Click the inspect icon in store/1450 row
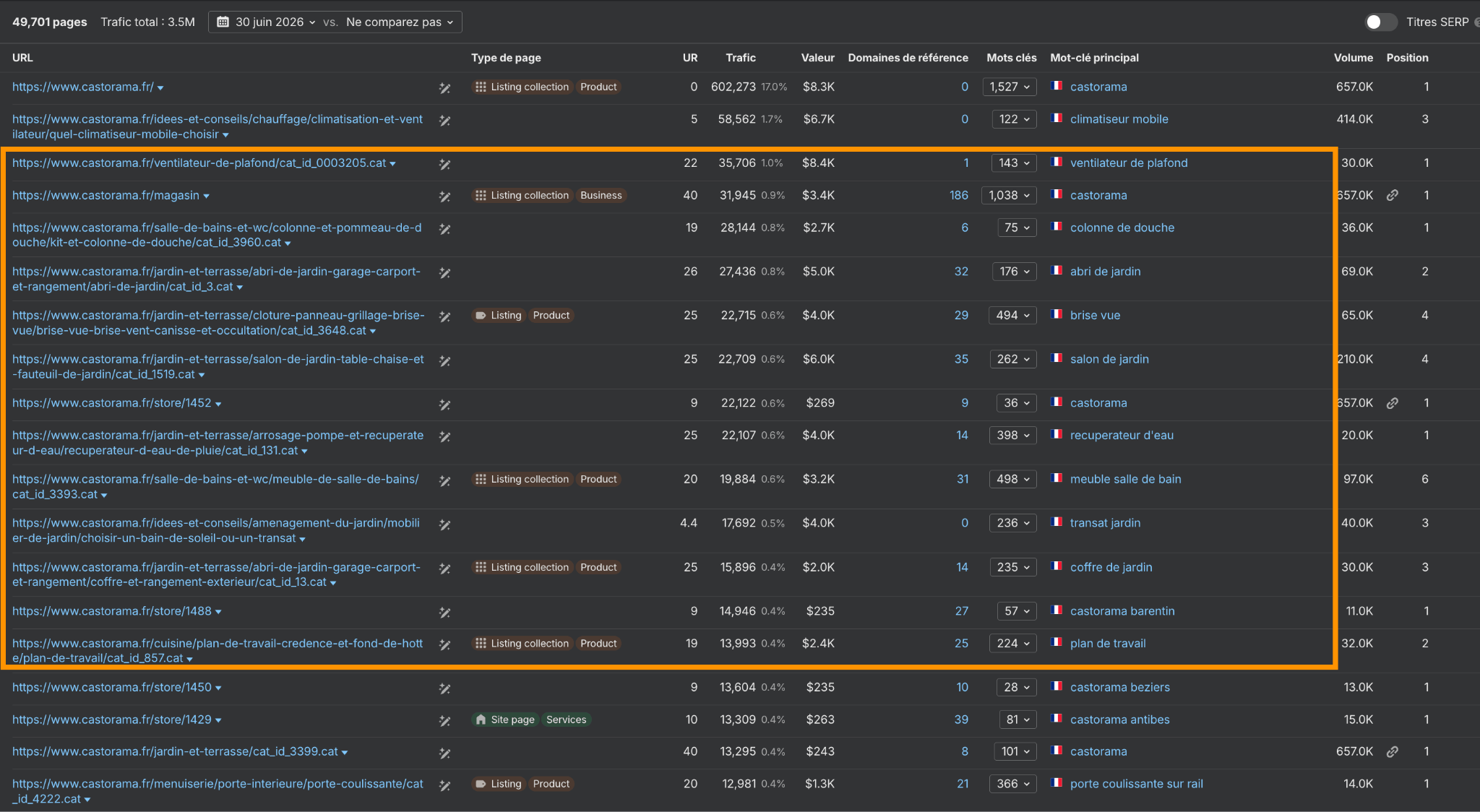 (444, 688)
